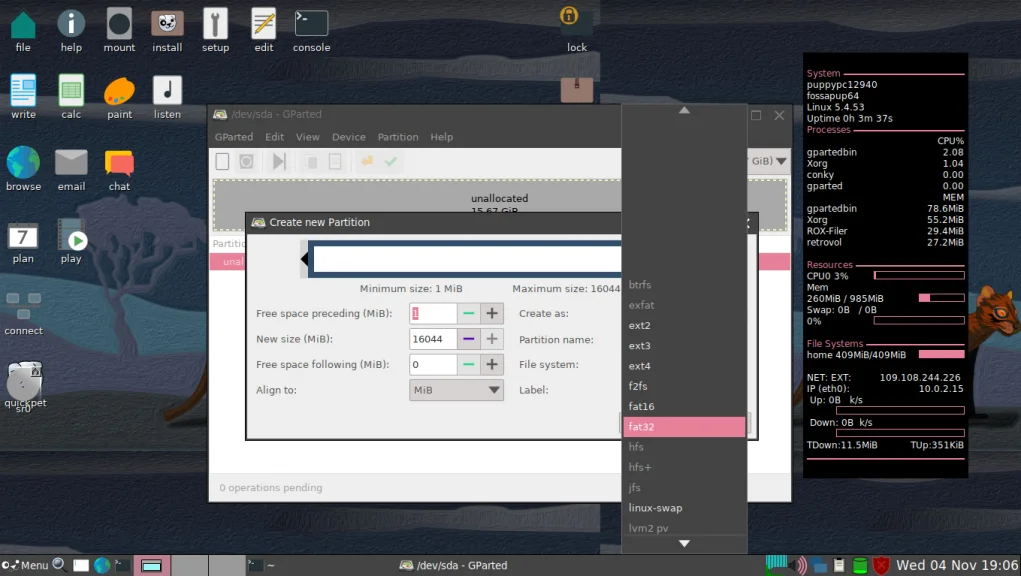Open the Align to MiB dropdown
Image resolution: width=1021 pixels, height=576 pixels.
(x=456, y=390)
